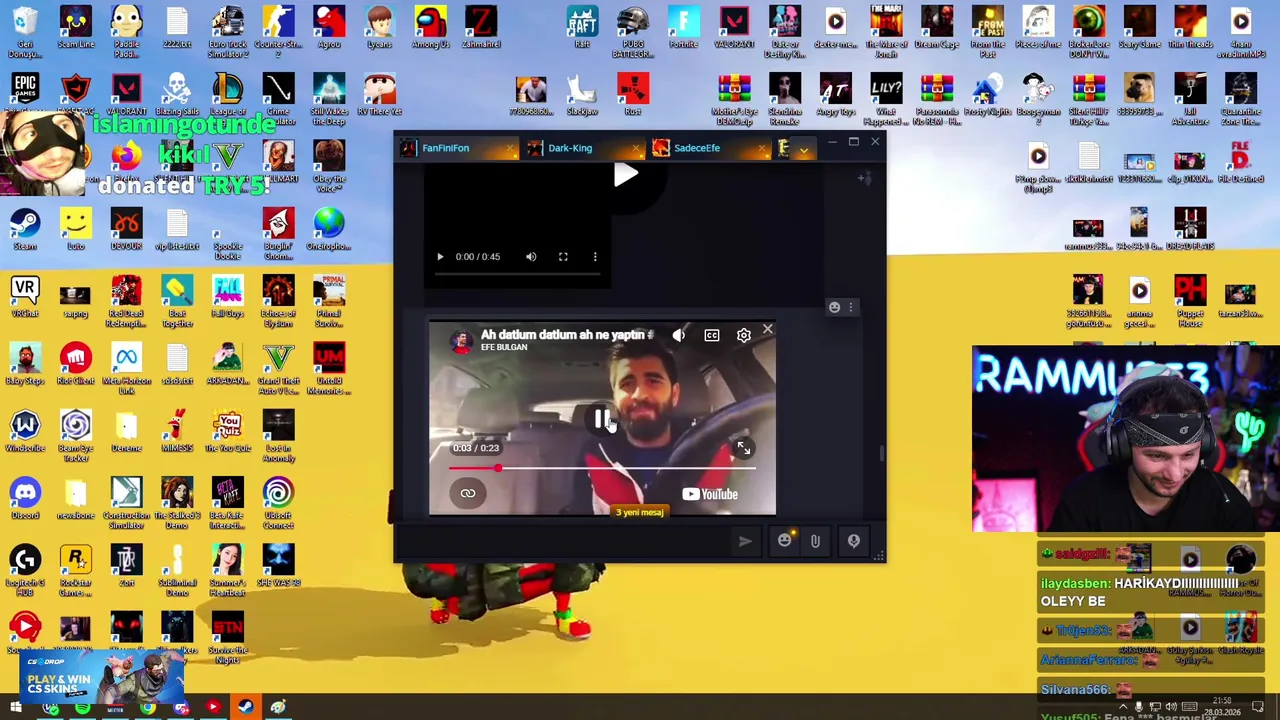
Task: Select the VRChat desktop shortcut
Action: pyautogui.click(x=25, y=296)
